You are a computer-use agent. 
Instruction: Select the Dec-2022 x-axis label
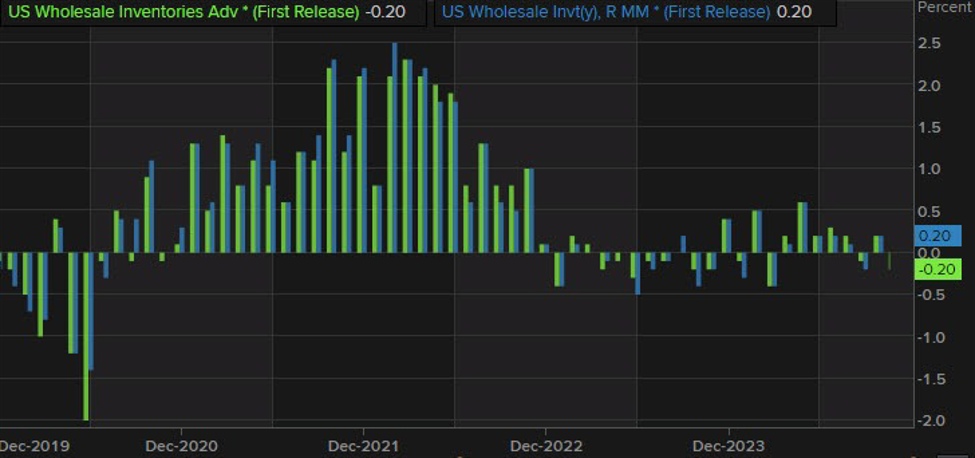tap(544, 445)
